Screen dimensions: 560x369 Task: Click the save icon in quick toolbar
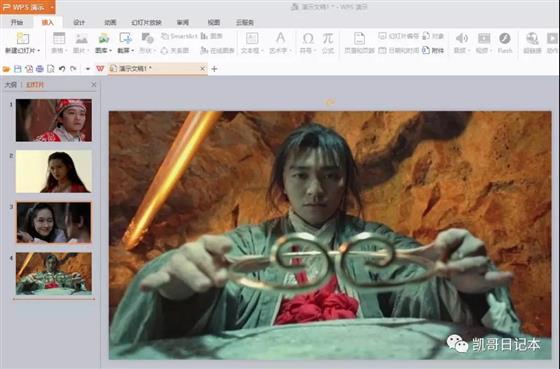point(17,69)
